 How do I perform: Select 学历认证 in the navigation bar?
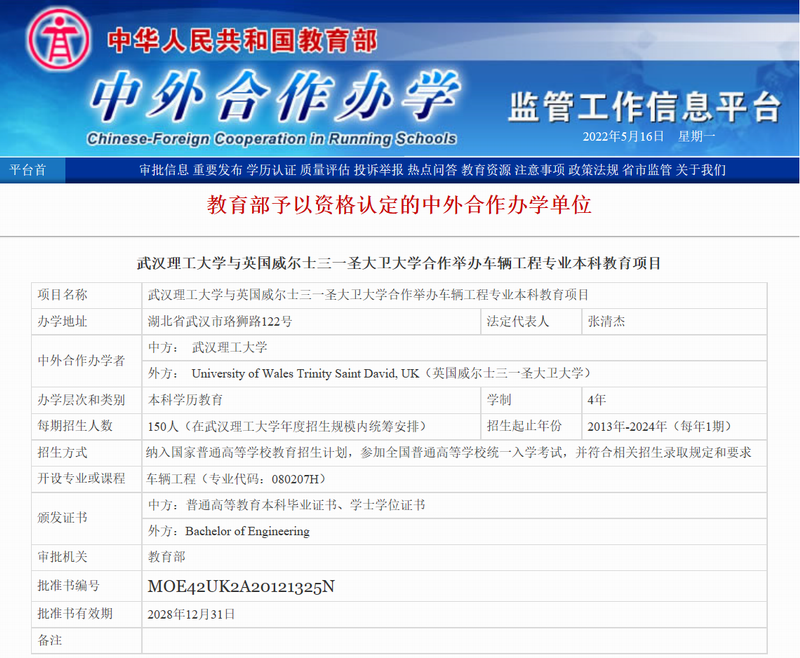(271, 170)
